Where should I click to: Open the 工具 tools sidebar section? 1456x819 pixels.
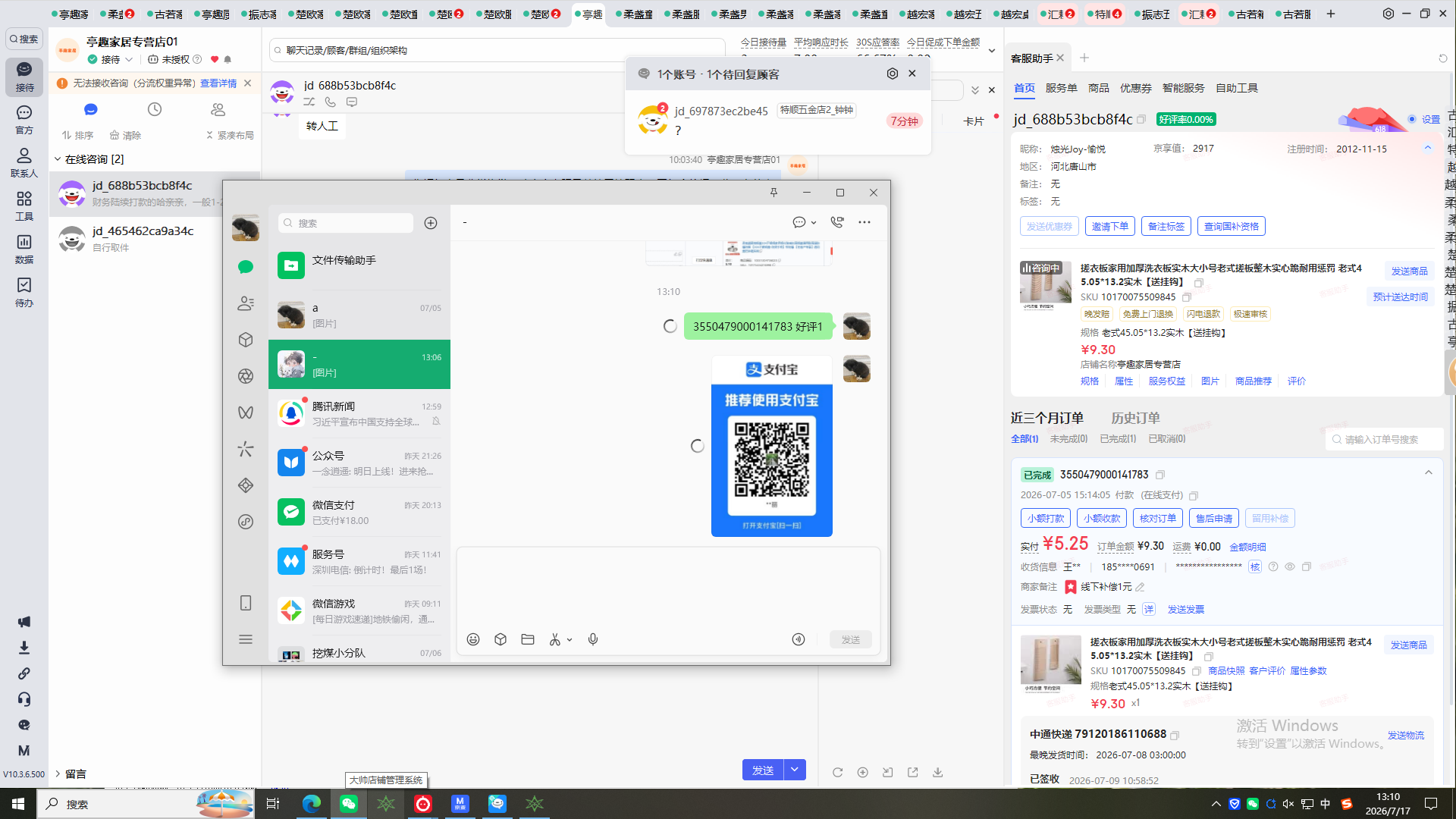pos(24,206)
